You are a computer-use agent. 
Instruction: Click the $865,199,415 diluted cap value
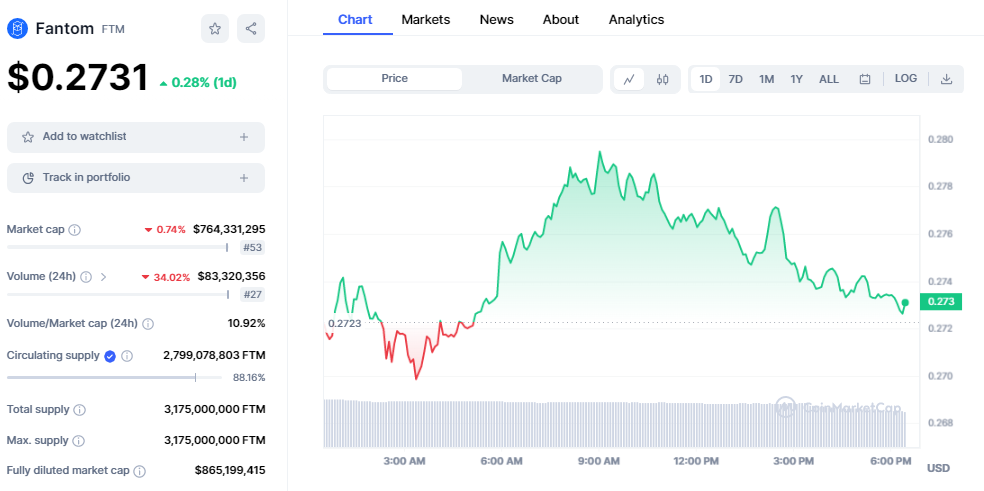230,470
